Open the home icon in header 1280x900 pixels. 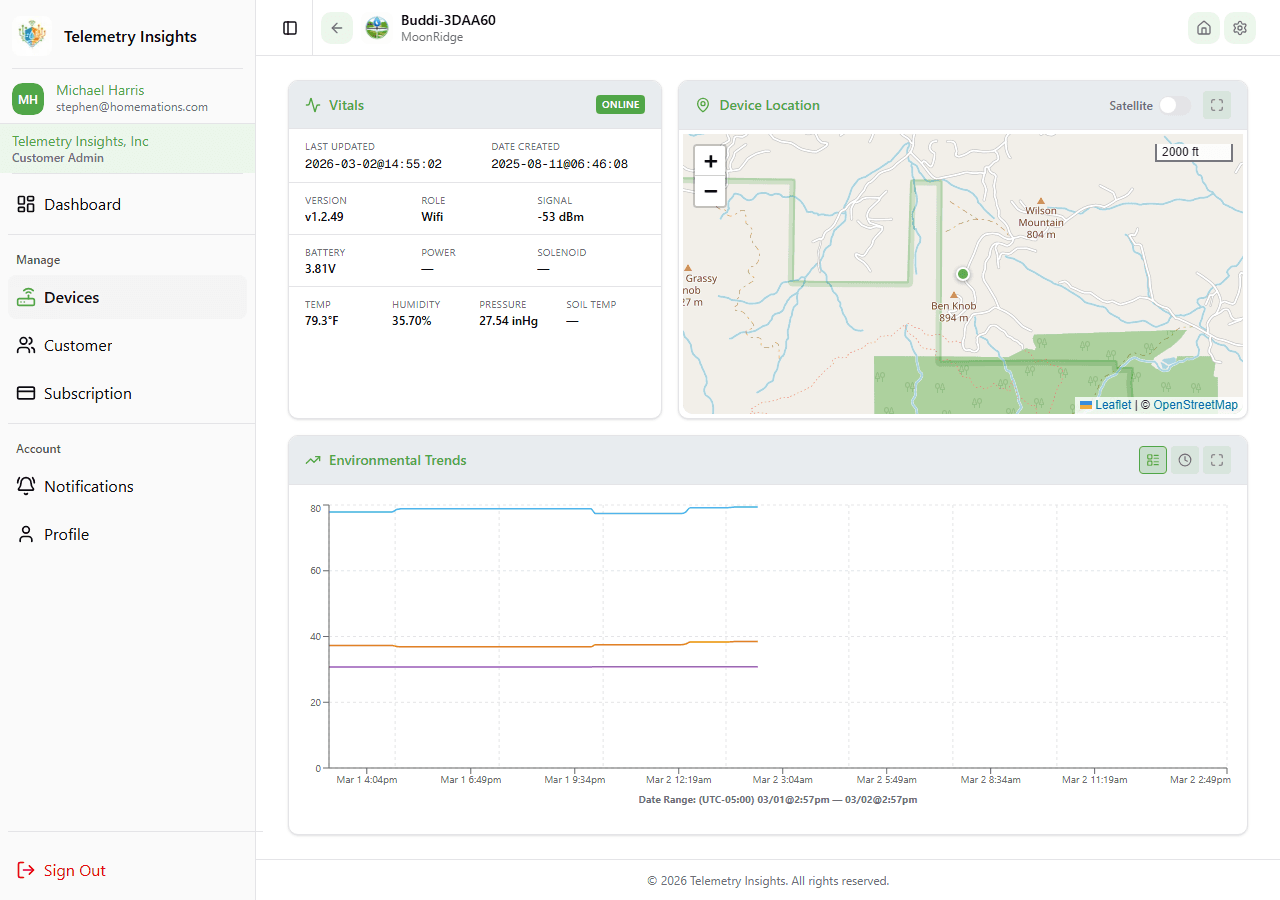1204,28
